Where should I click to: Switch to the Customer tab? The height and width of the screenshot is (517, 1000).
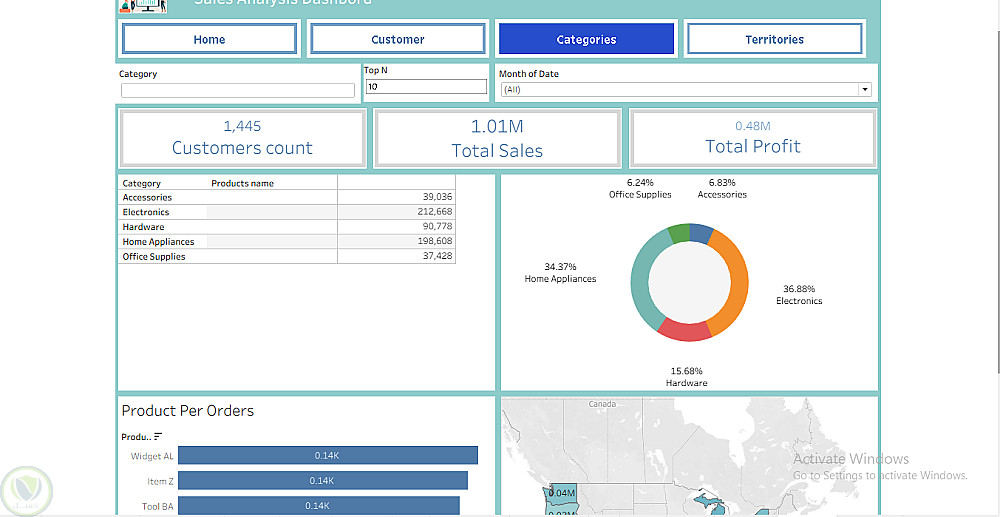(397, 39)
